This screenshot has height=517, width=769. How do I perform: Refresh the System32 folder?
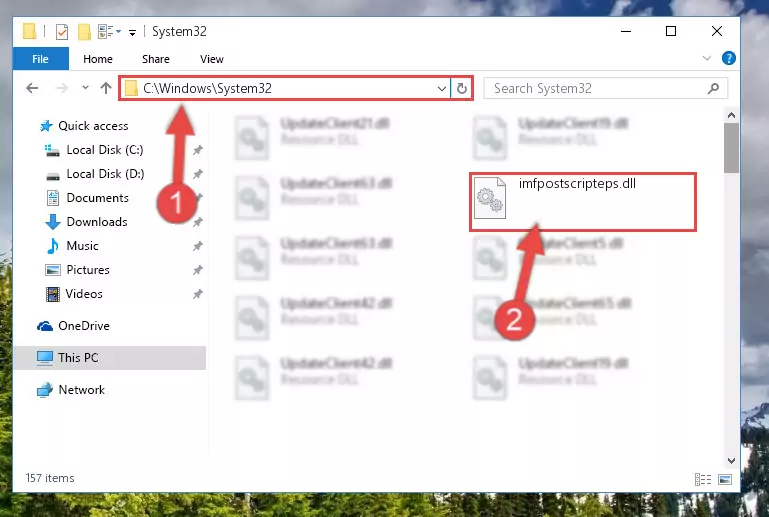[461, 88]
